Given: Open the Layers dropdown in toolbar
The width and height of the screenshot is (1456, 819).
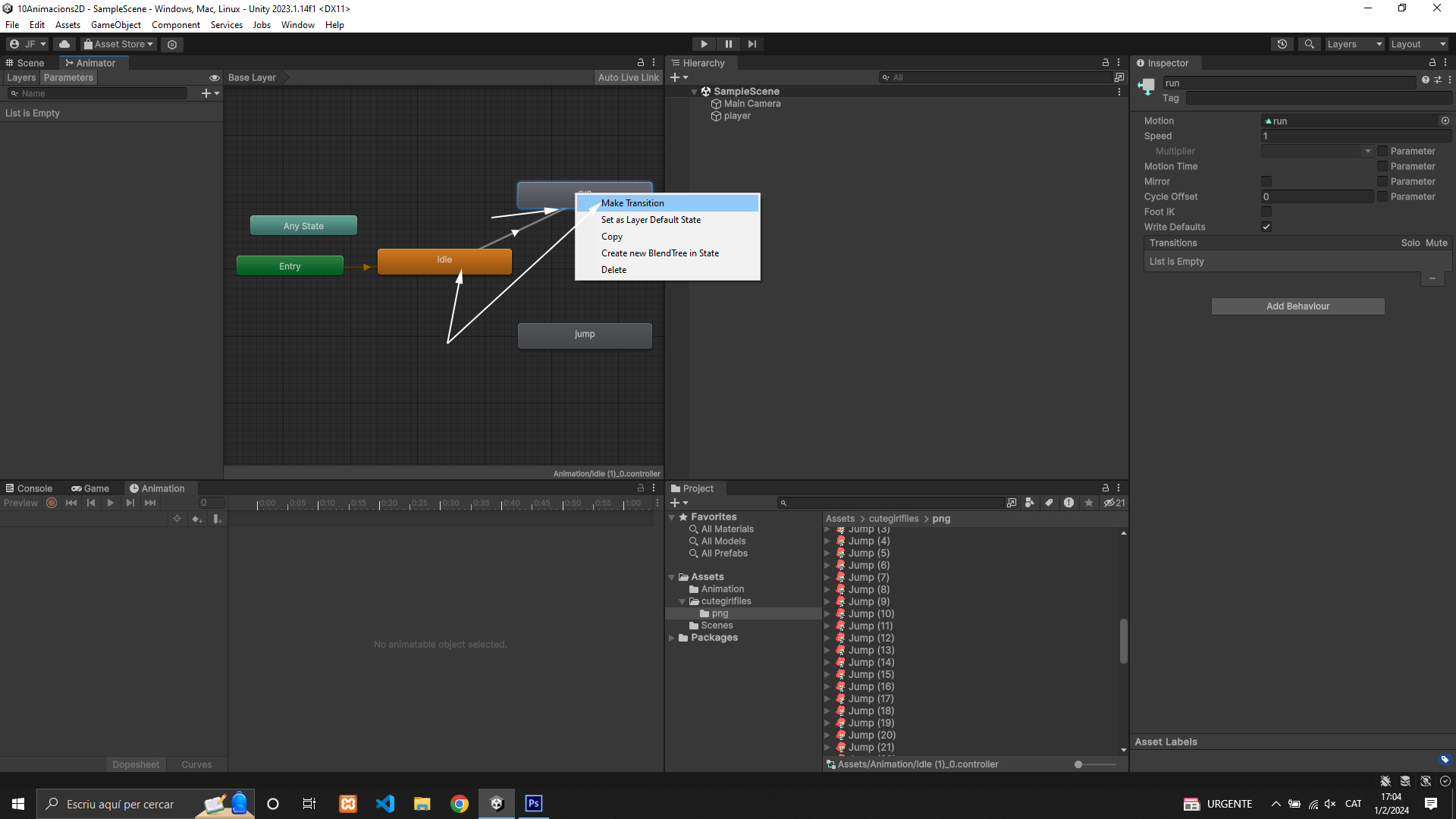Looking at the screenshot, I should point(1354,44).
